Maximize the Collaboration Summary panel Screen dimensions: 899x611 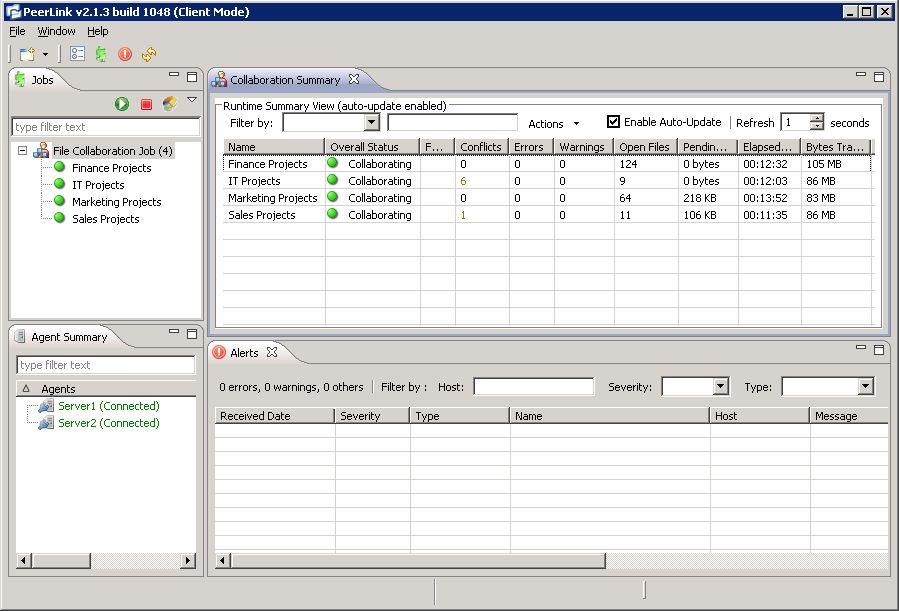click(878, 76)
